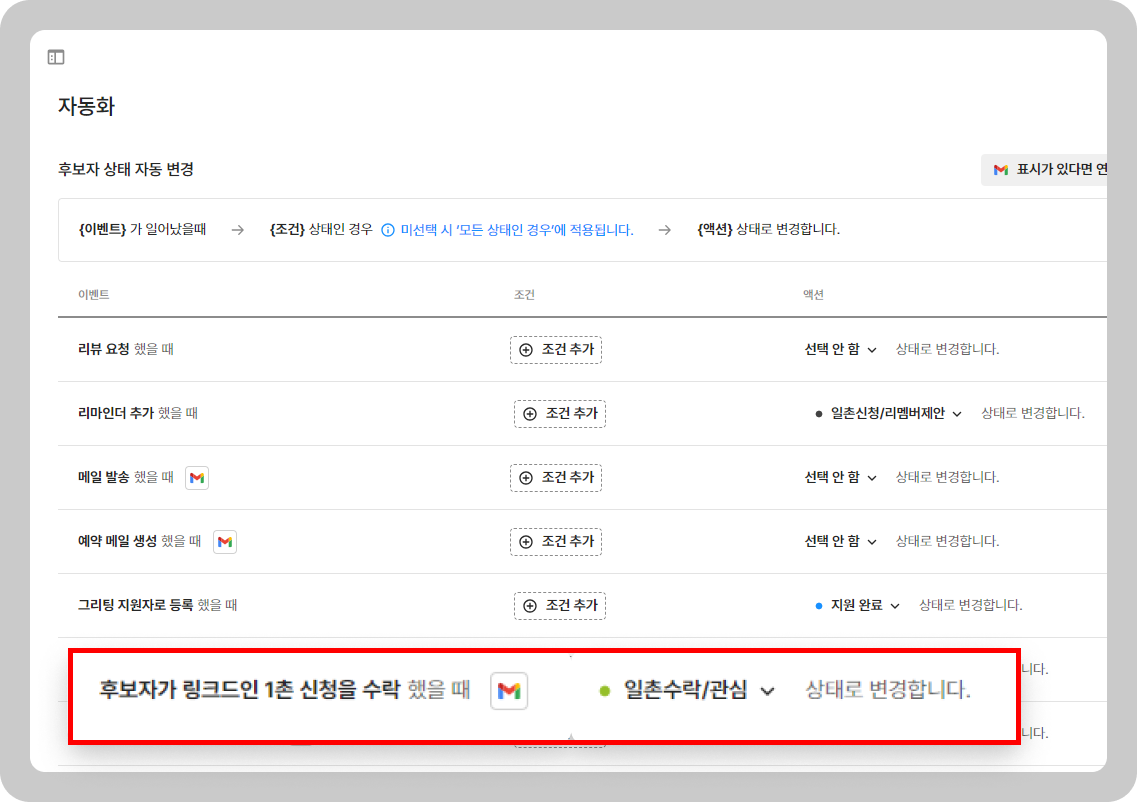Click the info icon next to 미선택 시 note
Screen dimensions: 1137x802
pos(388,230)
